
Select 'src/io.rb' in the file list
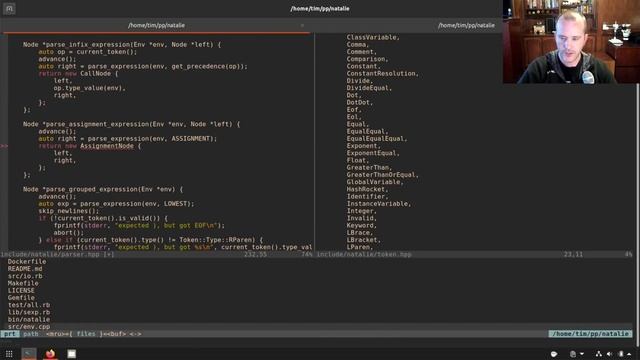tap(25, 276)
